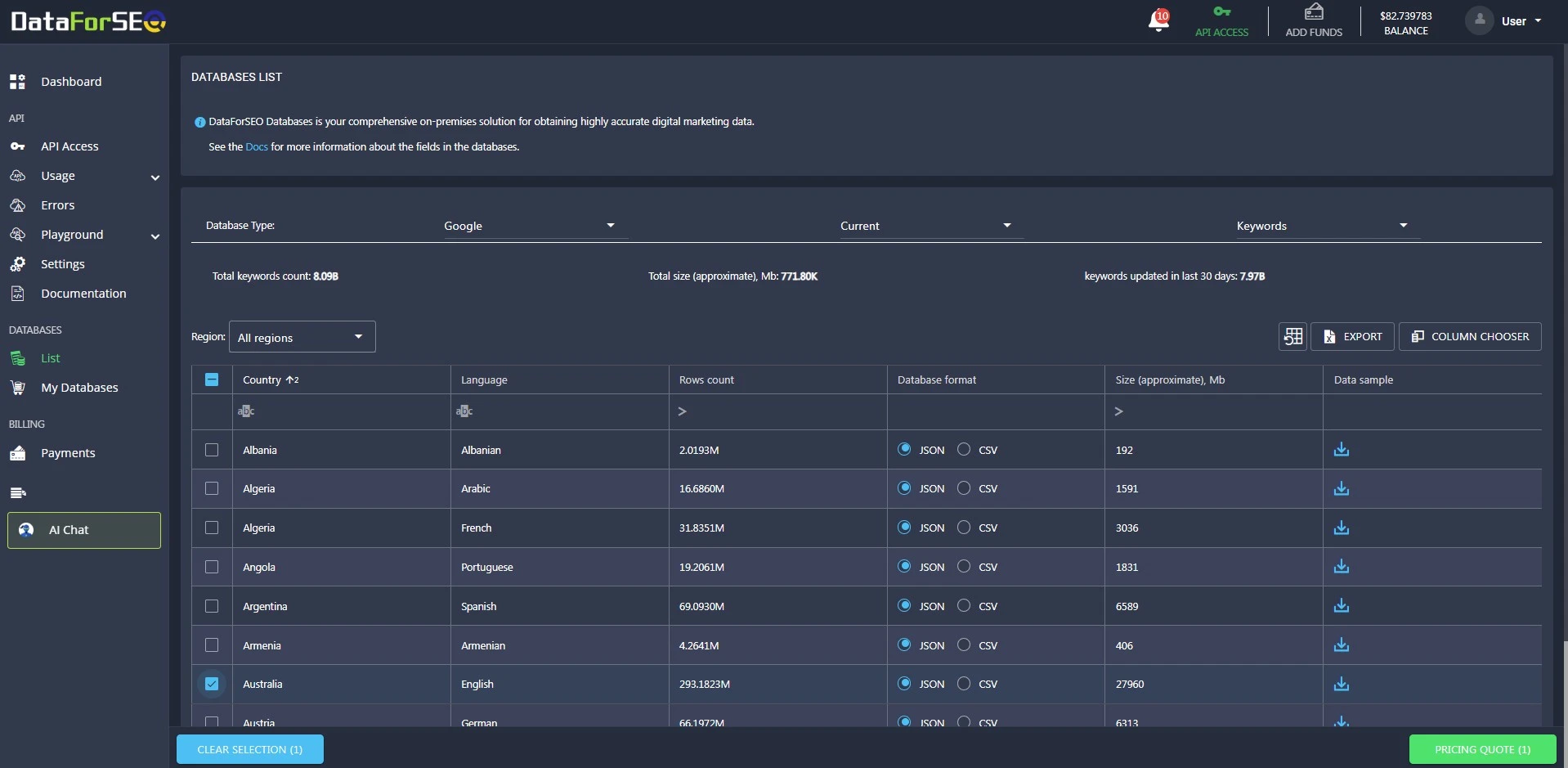
Task: Open the User account dropdown arrow
Action: click(1538, 20)
